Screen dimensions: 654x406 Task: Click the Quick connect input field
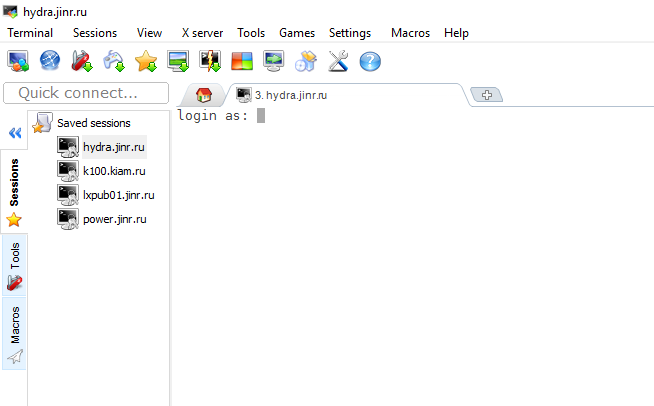pos(86,93)
